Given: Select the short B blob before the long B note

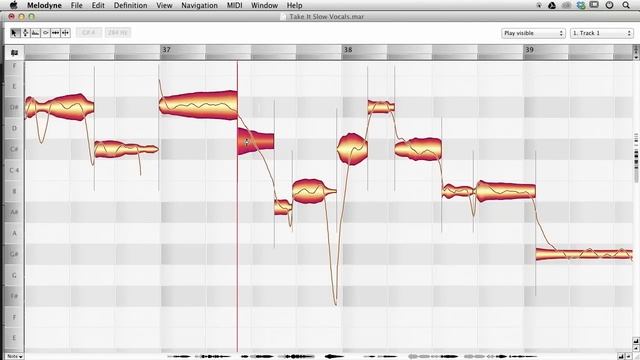Looking at the screenshot, I should [x=458, y=191].
